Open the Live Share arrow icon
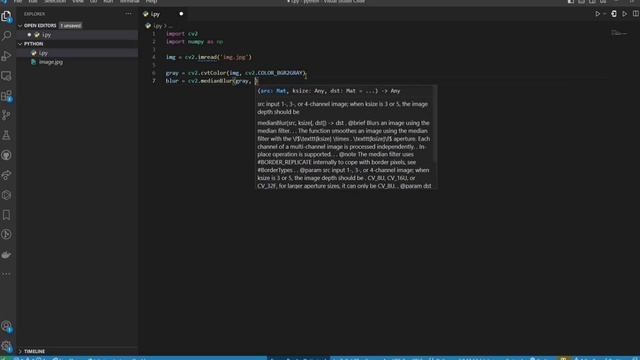The image size is (640, 360). click(x=7, y=175)
